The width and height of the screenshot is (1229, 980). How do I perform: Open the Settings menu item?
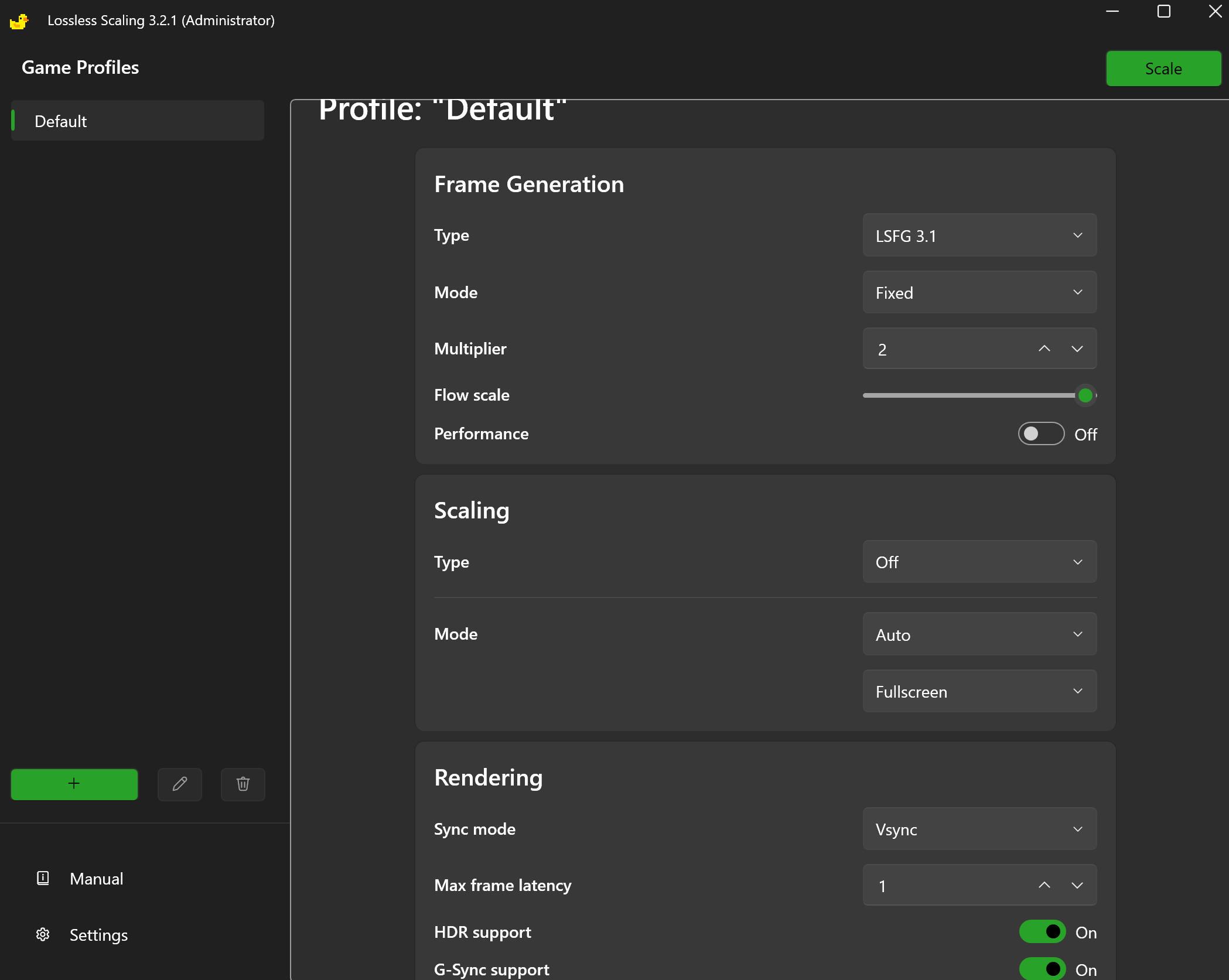[98, 934]
